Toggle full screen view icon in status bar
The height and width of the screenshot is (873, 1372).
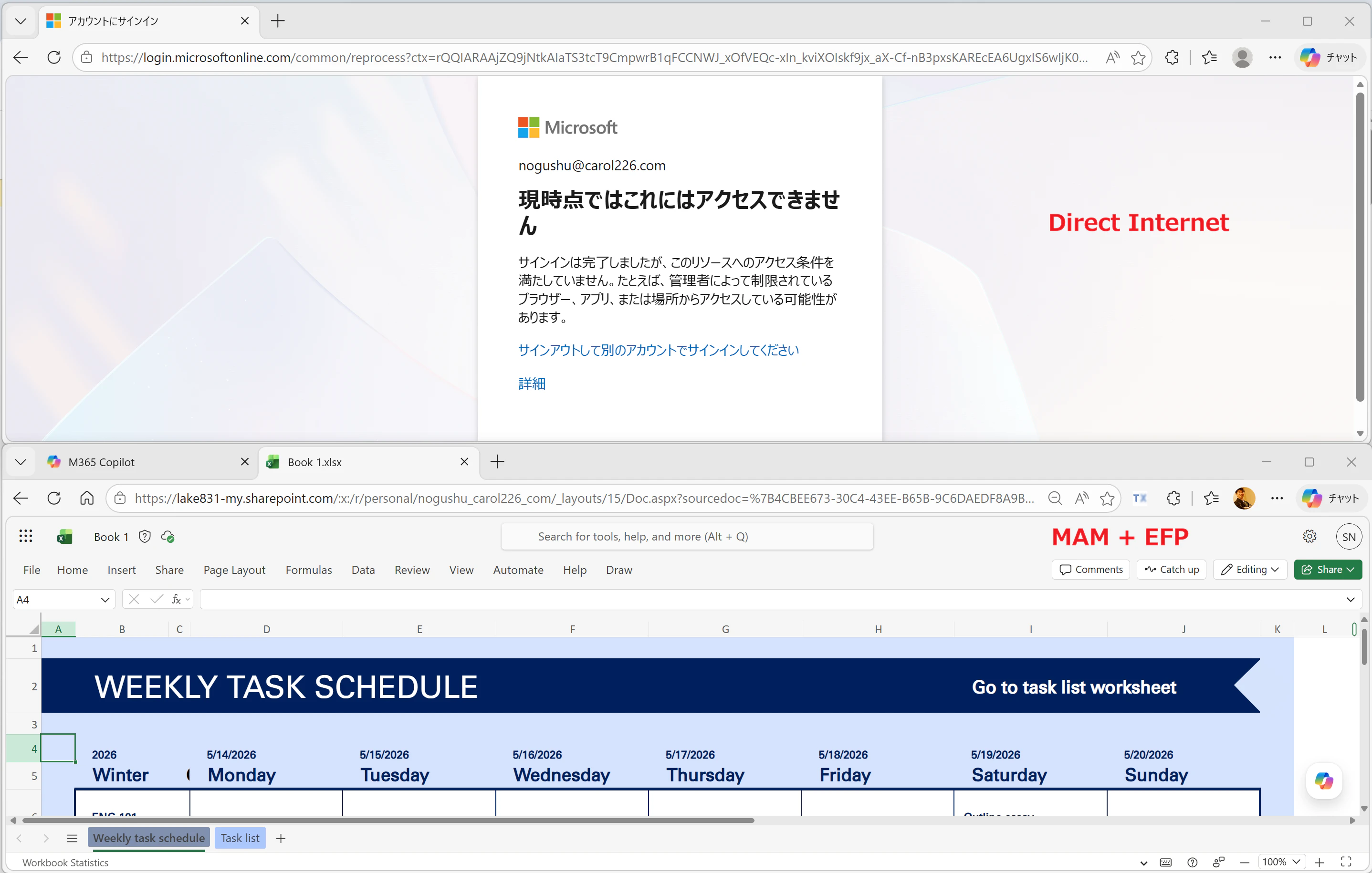[x=1346, y=862]
